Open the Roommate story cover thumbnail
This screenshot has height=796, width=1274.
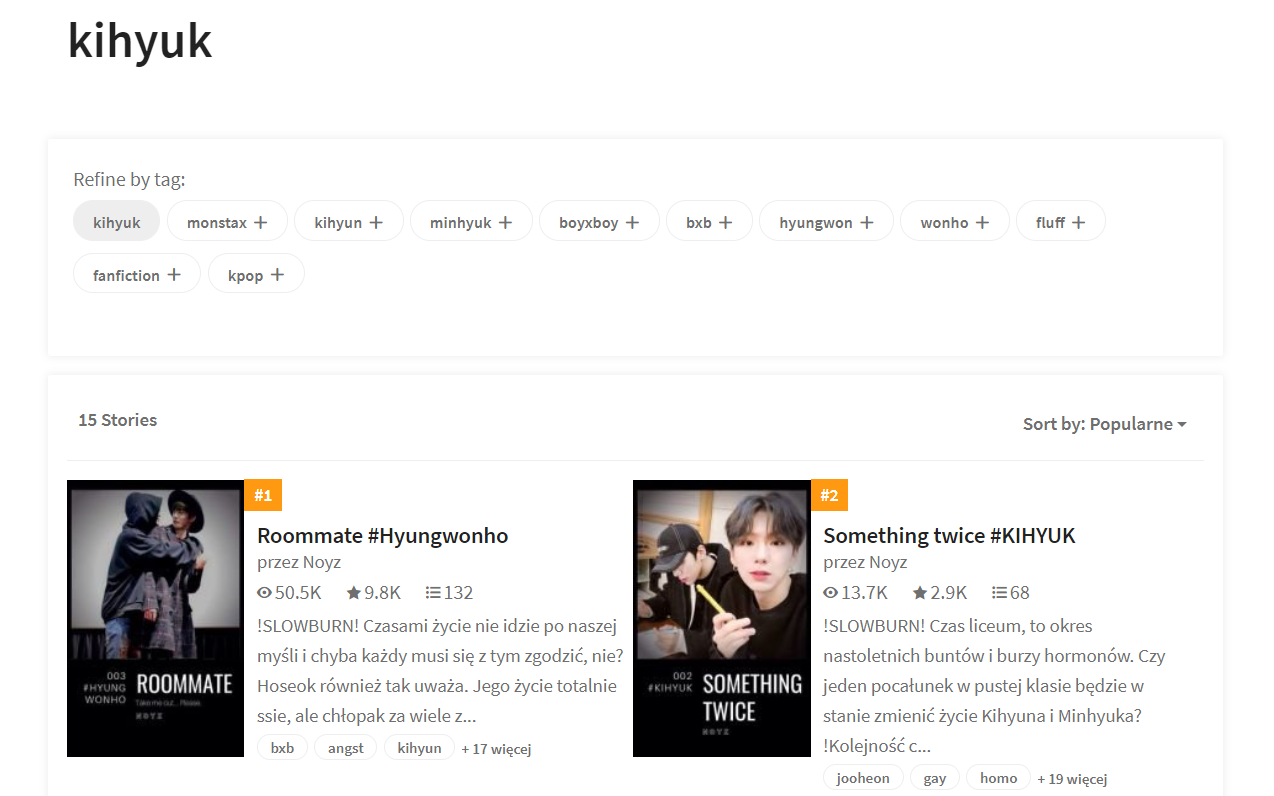click(155, 618)
